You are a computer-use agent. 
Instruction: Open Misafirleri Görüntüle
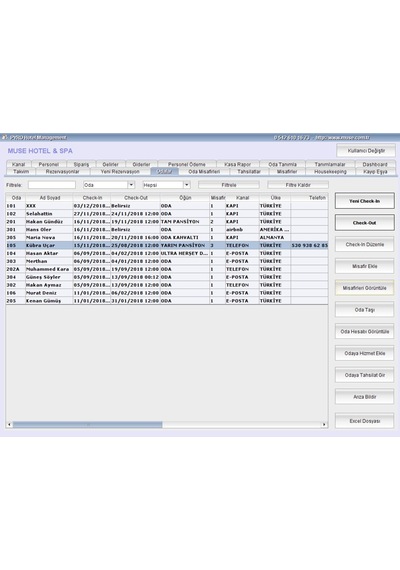point(364,288)
